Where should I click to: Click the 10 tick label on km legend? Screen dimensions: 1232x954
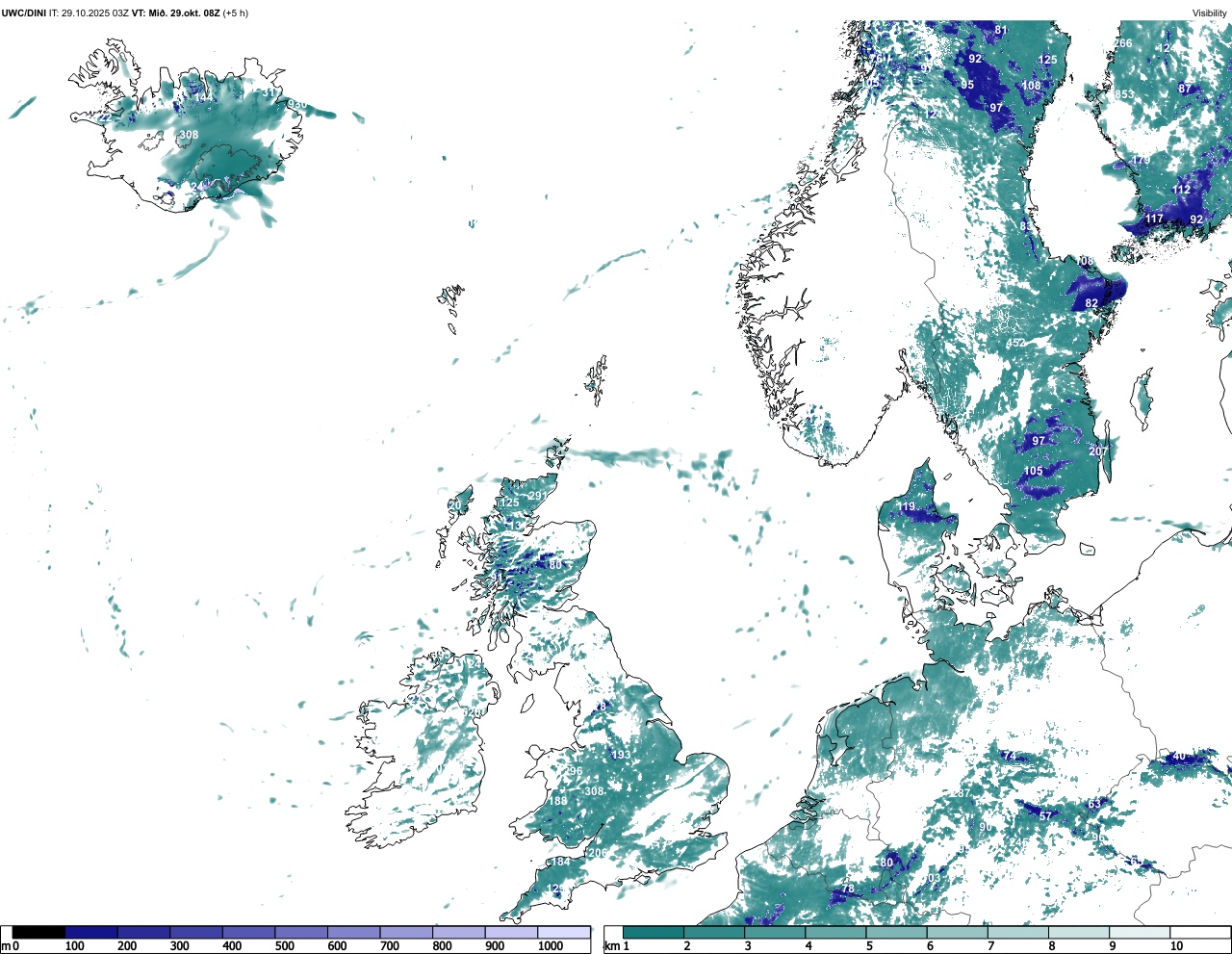point(1176,946)
